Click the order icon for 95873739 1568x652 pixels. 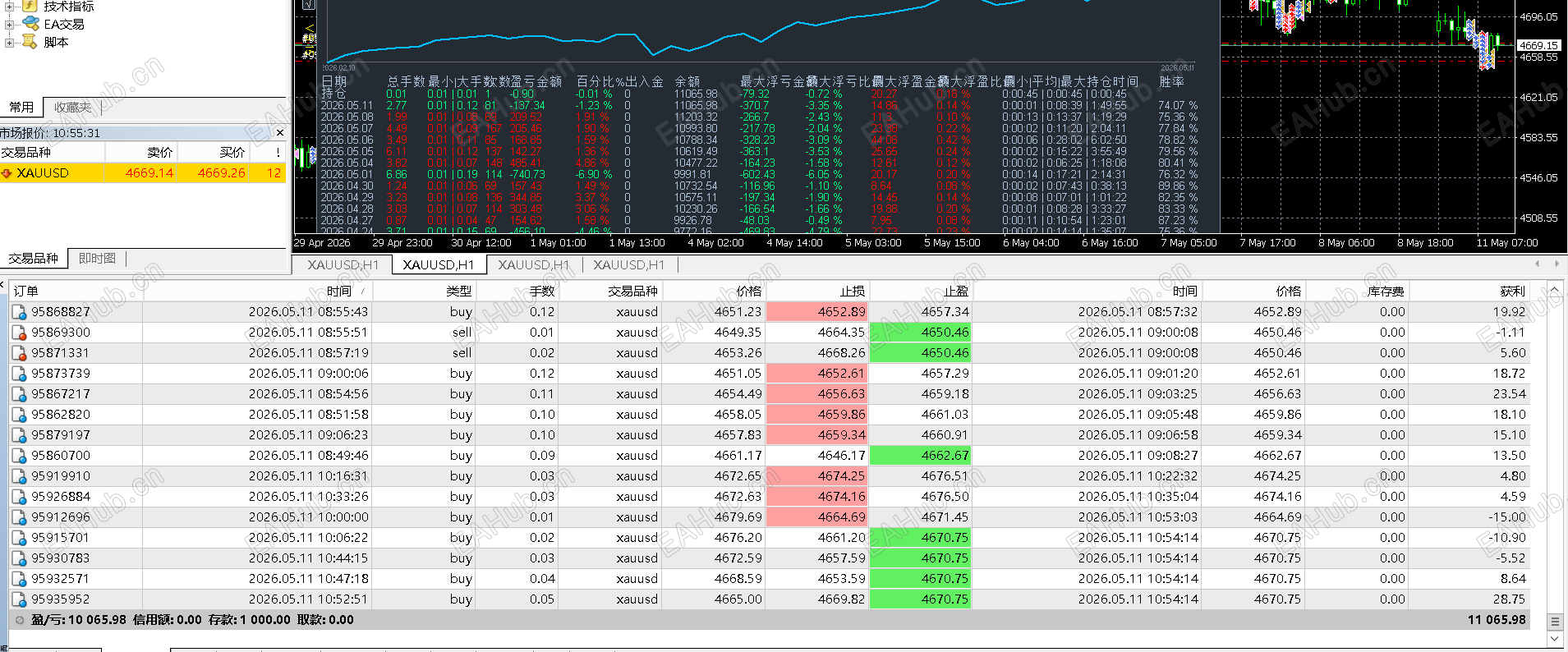pos(19,374)
